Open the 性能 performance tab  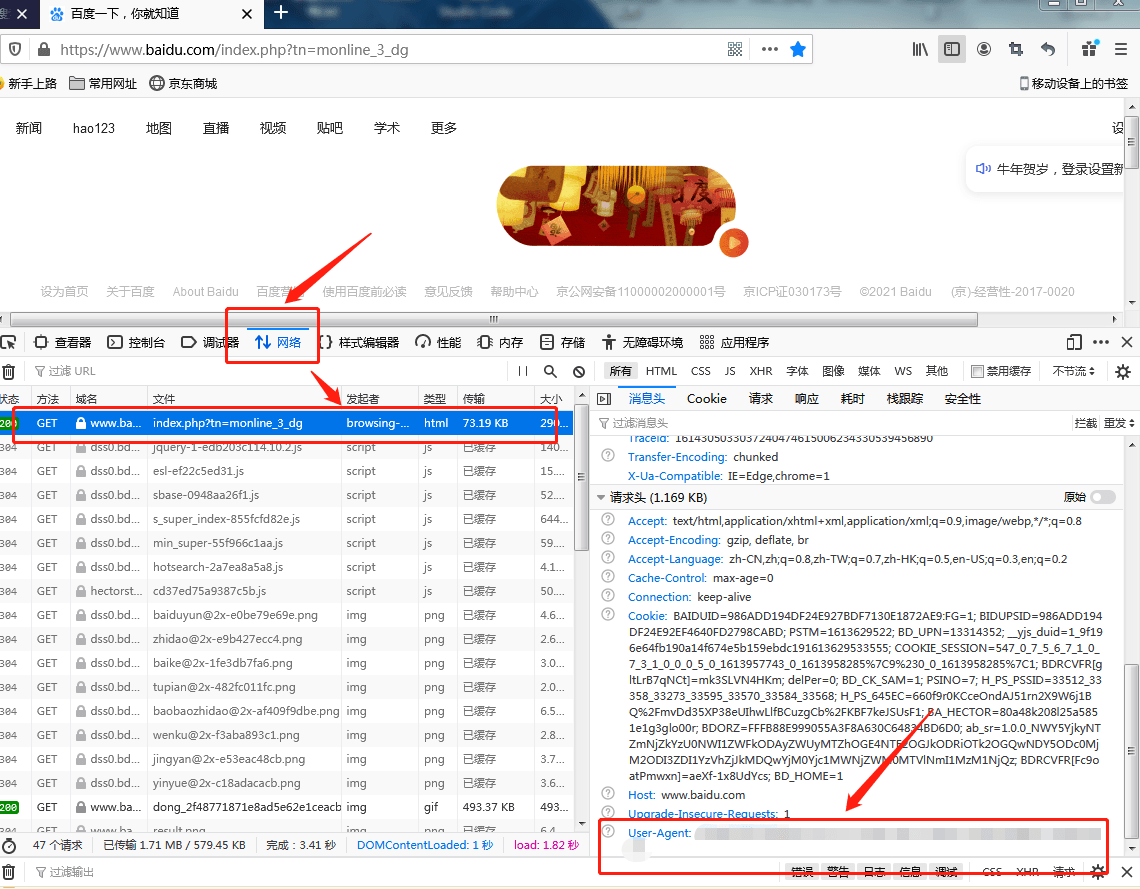[x=438, y=342]
